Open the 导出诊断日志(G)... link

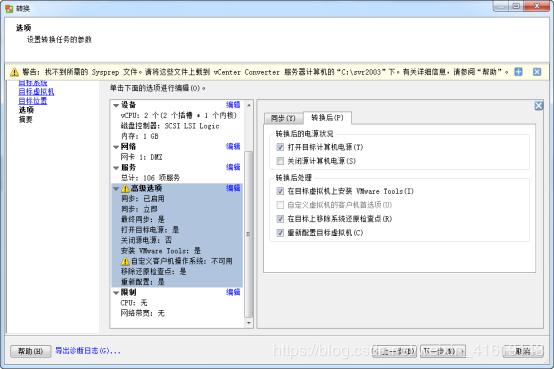point(88,351)
